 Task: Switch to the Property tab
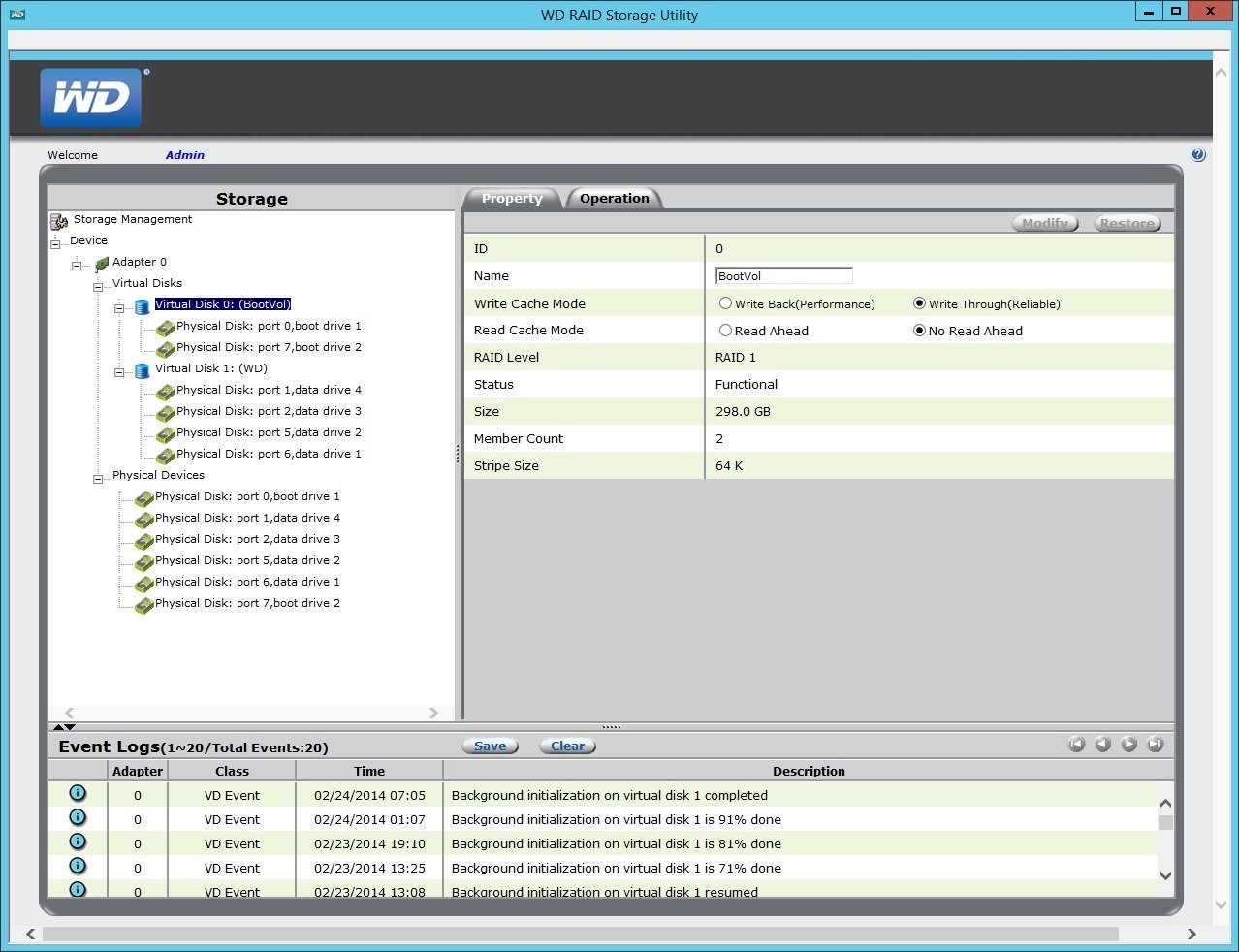[x=512, y=199]
